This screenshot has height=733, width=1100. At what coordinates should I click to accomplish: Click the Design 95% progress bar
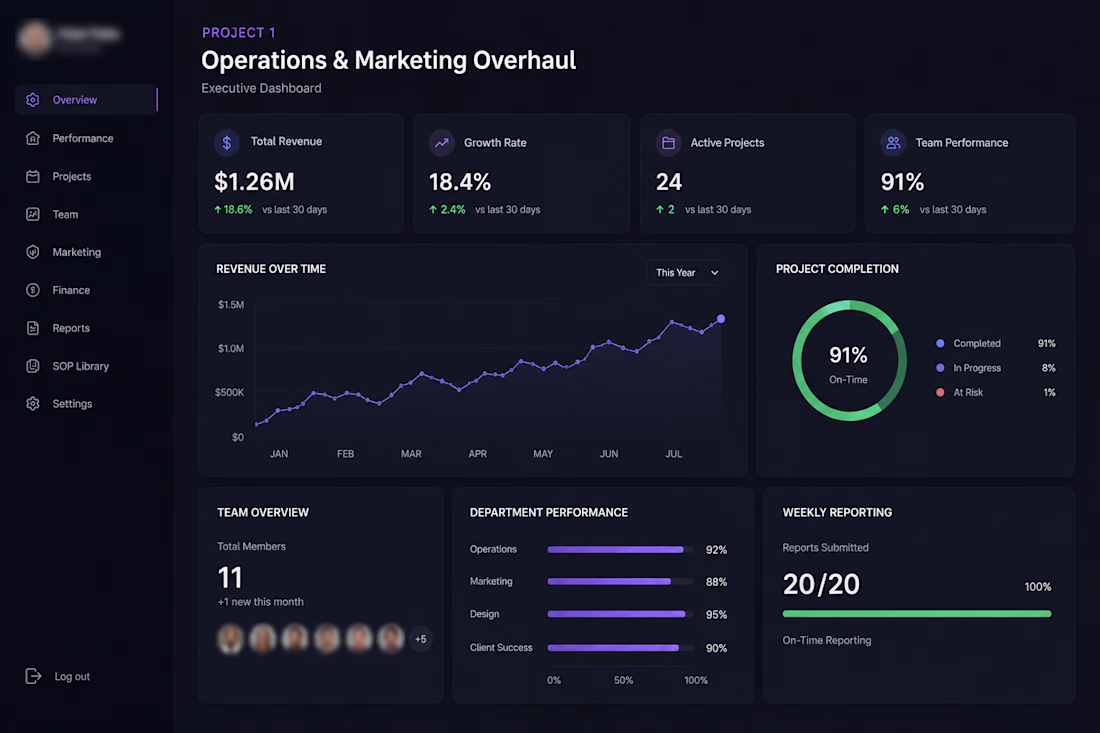[620, 614]
